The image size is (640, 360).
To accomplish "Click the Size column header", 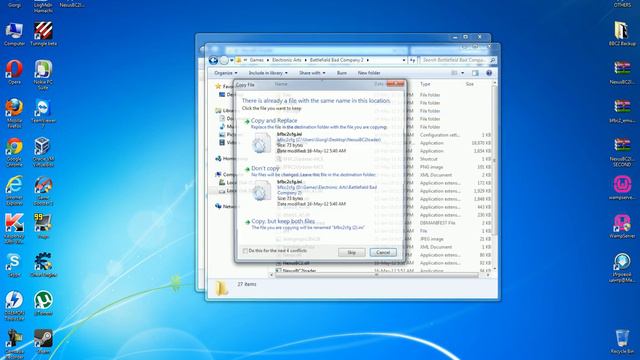I will (470, 84).
